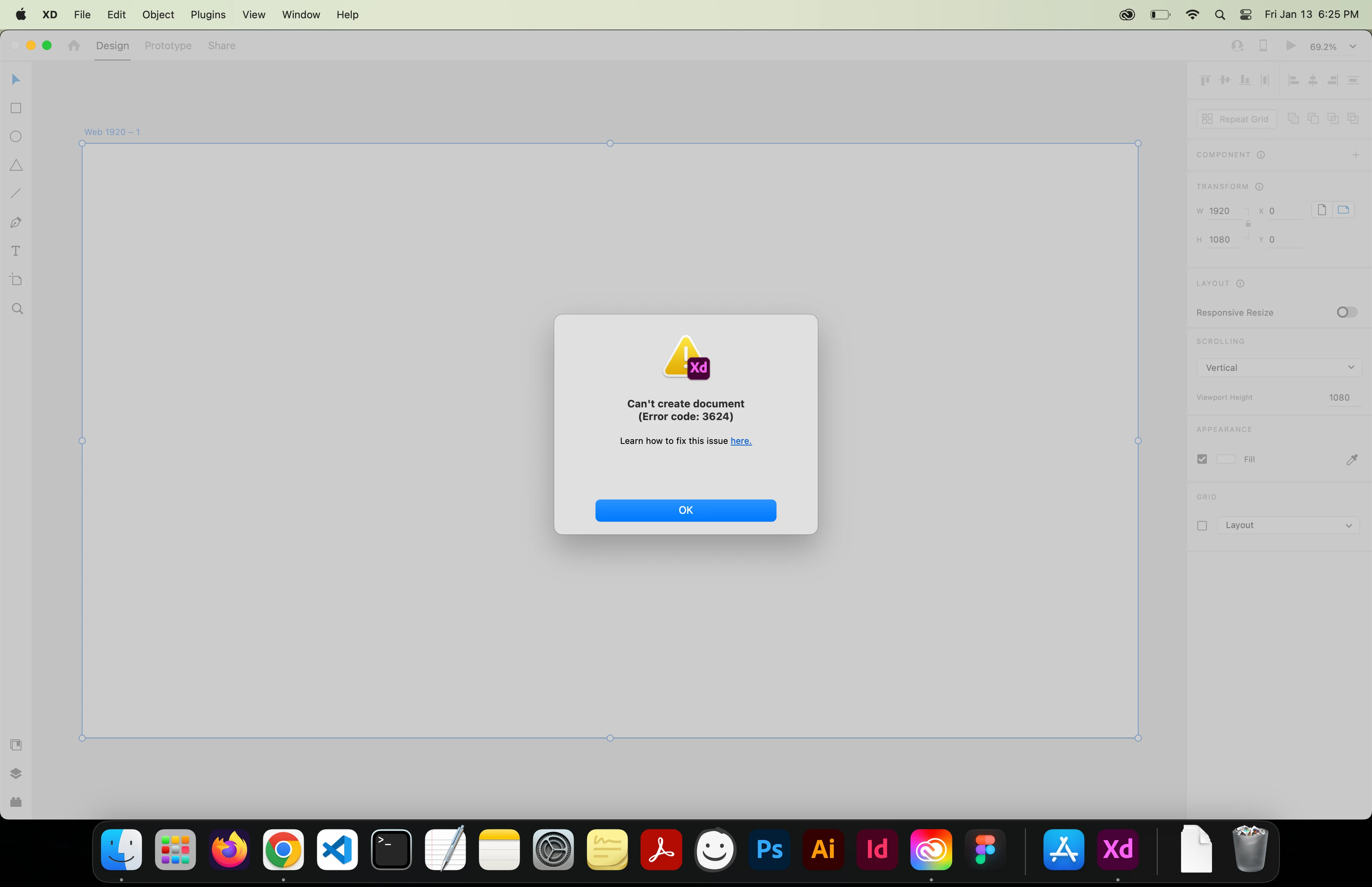Click the Fill color swatch
This screenshot has height=887, width=1372.
1225,459
